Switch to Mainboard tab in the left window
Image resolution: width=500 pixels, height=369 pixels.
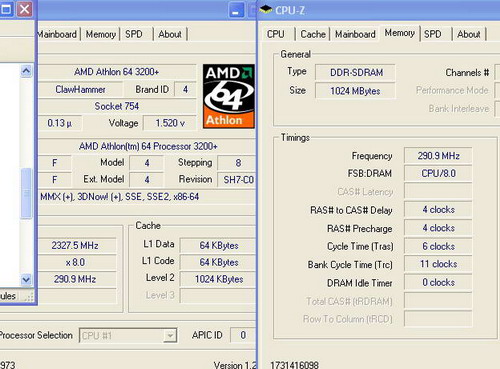click(57, 34)
